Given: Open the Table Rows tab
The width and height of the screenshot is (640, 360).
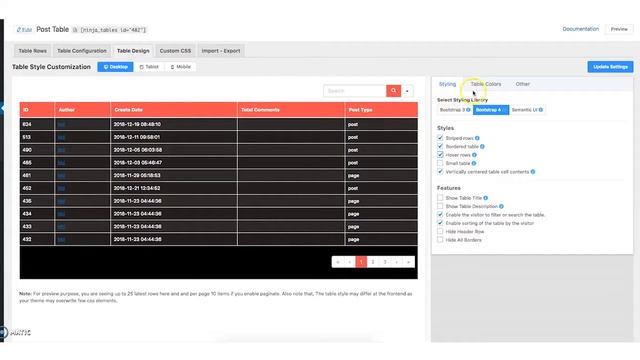Looking at the screenshot, I should [33, 51].
